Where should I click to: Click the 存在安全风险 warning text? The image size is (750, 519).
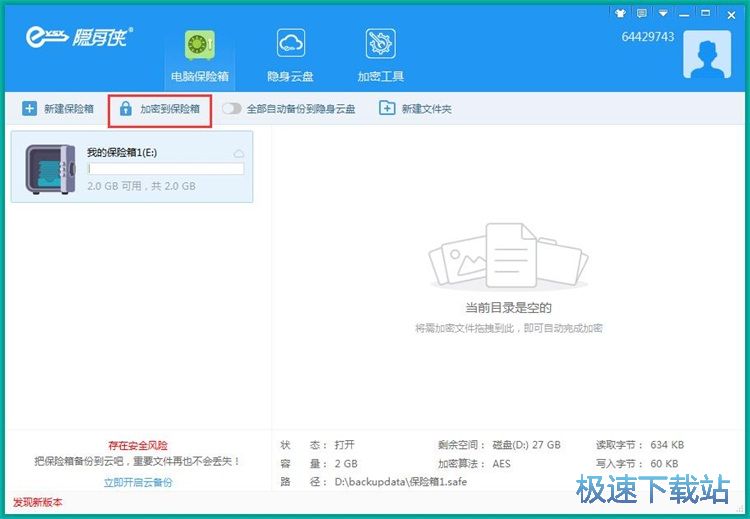coord(138,445)
